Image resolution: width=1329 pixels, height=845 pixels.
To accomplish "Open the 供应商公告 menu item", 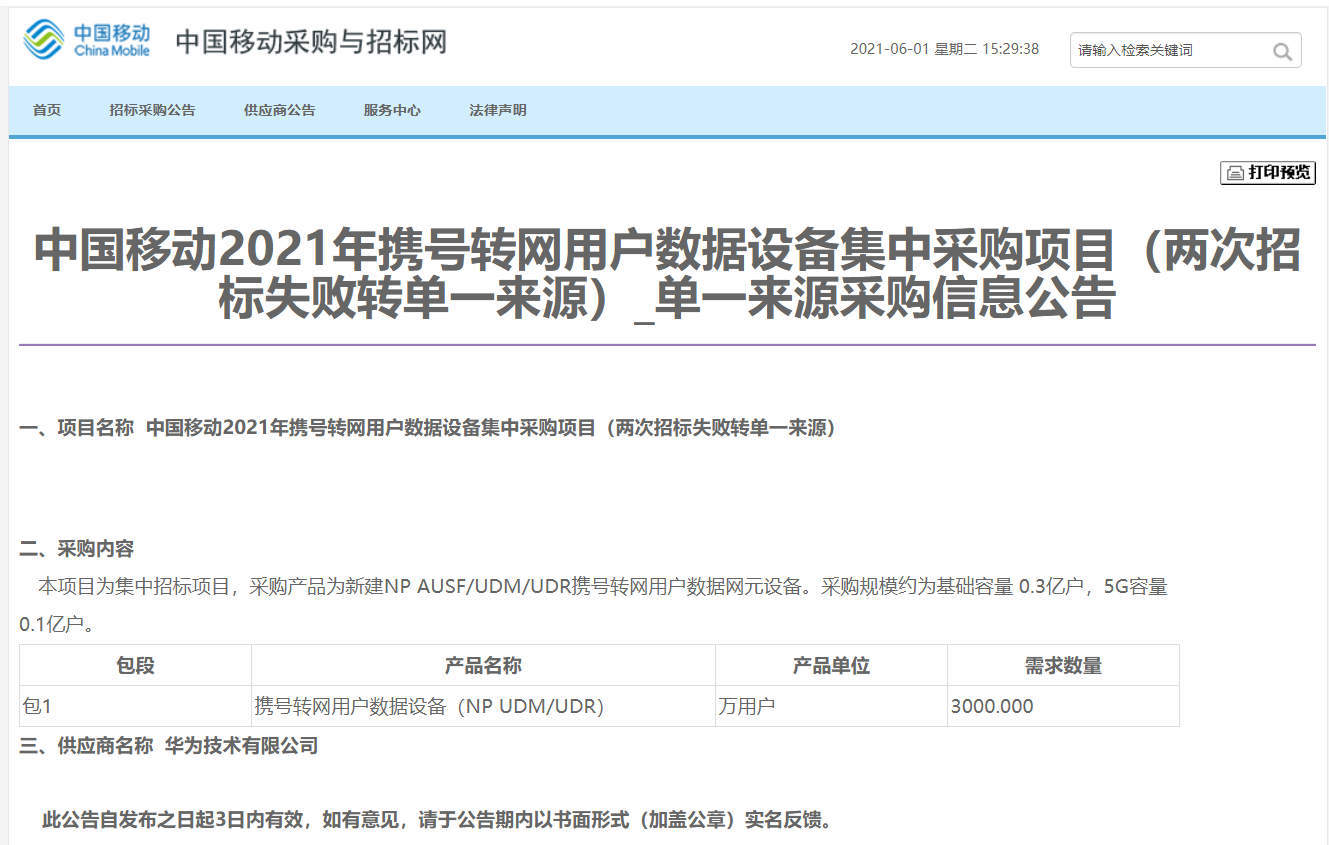I will pos(280,110).
